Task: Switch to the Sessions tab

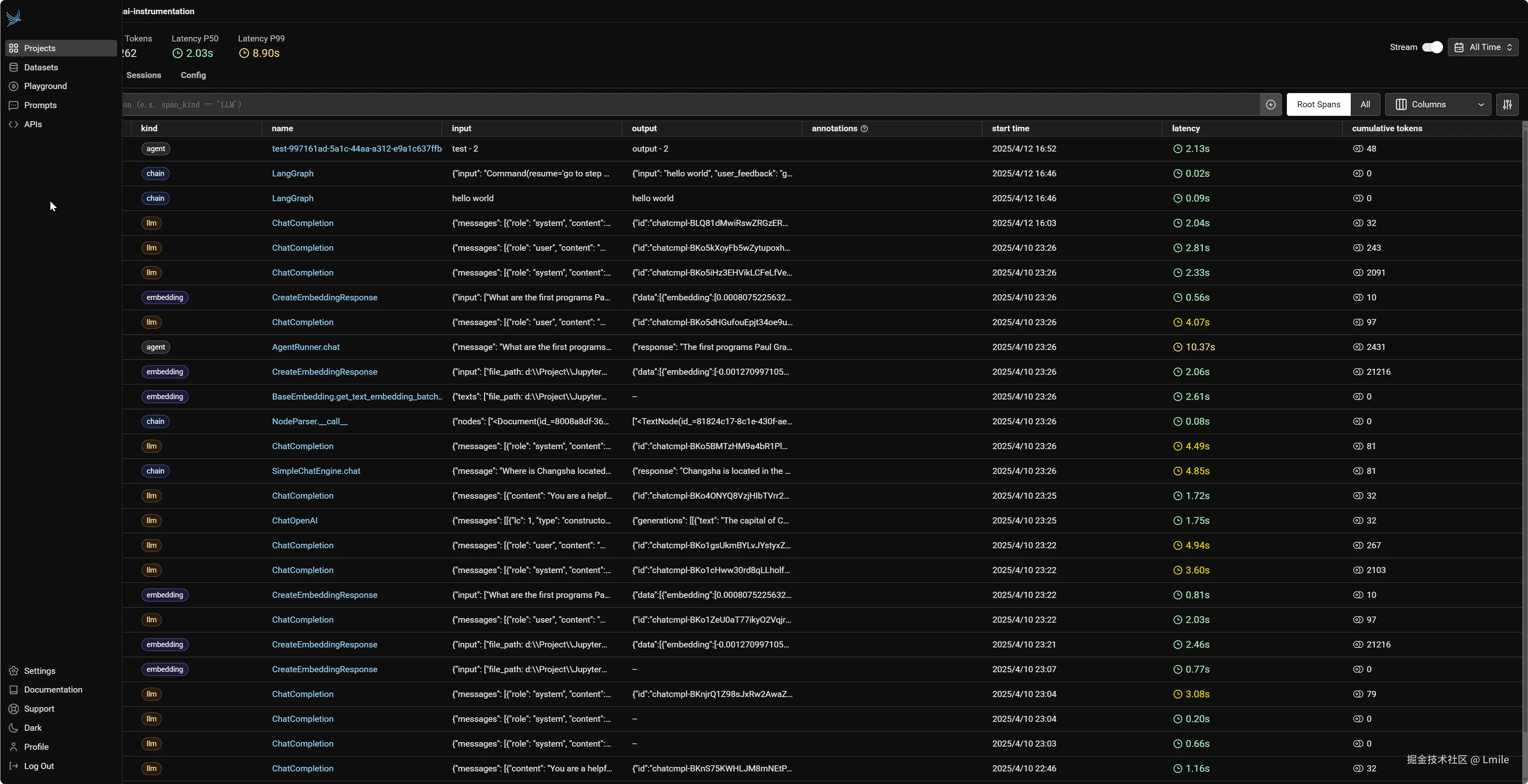Action: pos(144,75)
